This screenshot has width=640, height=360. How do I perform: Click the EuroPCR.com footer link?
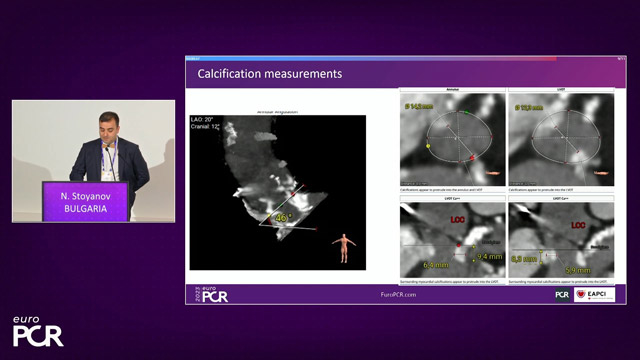point(398,294)
